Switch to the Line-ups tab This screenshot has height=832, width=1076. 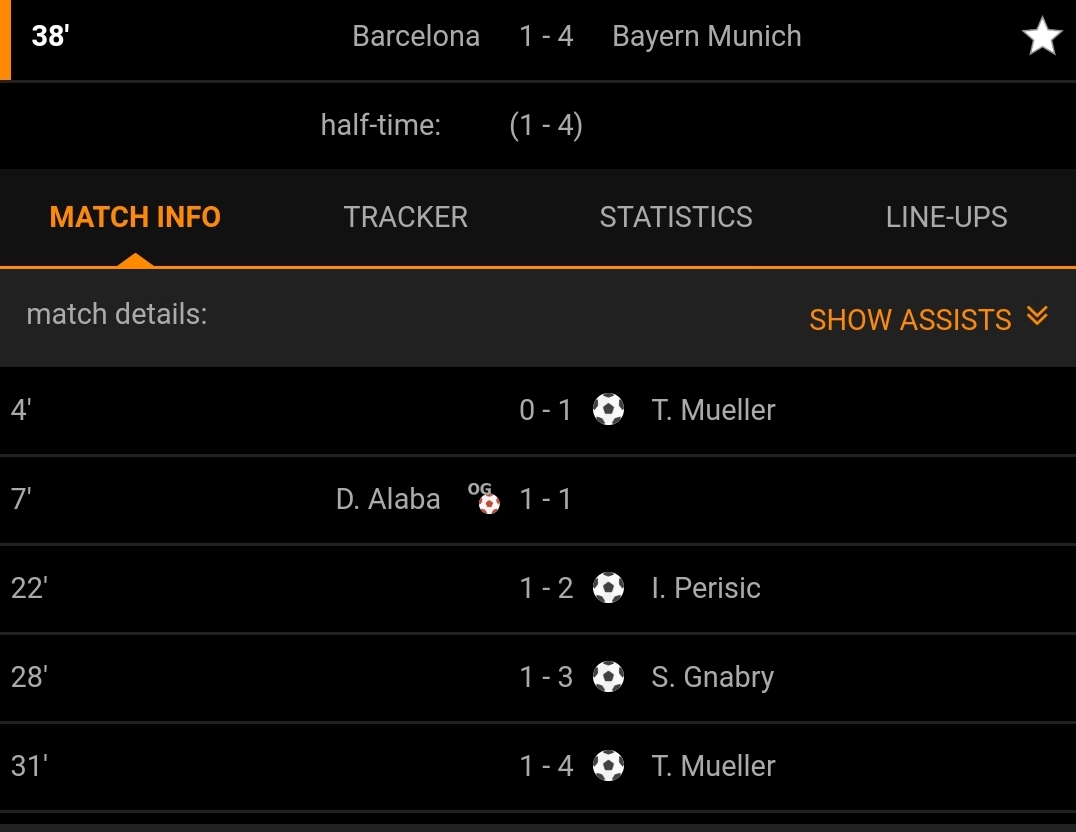pos(946,217)
